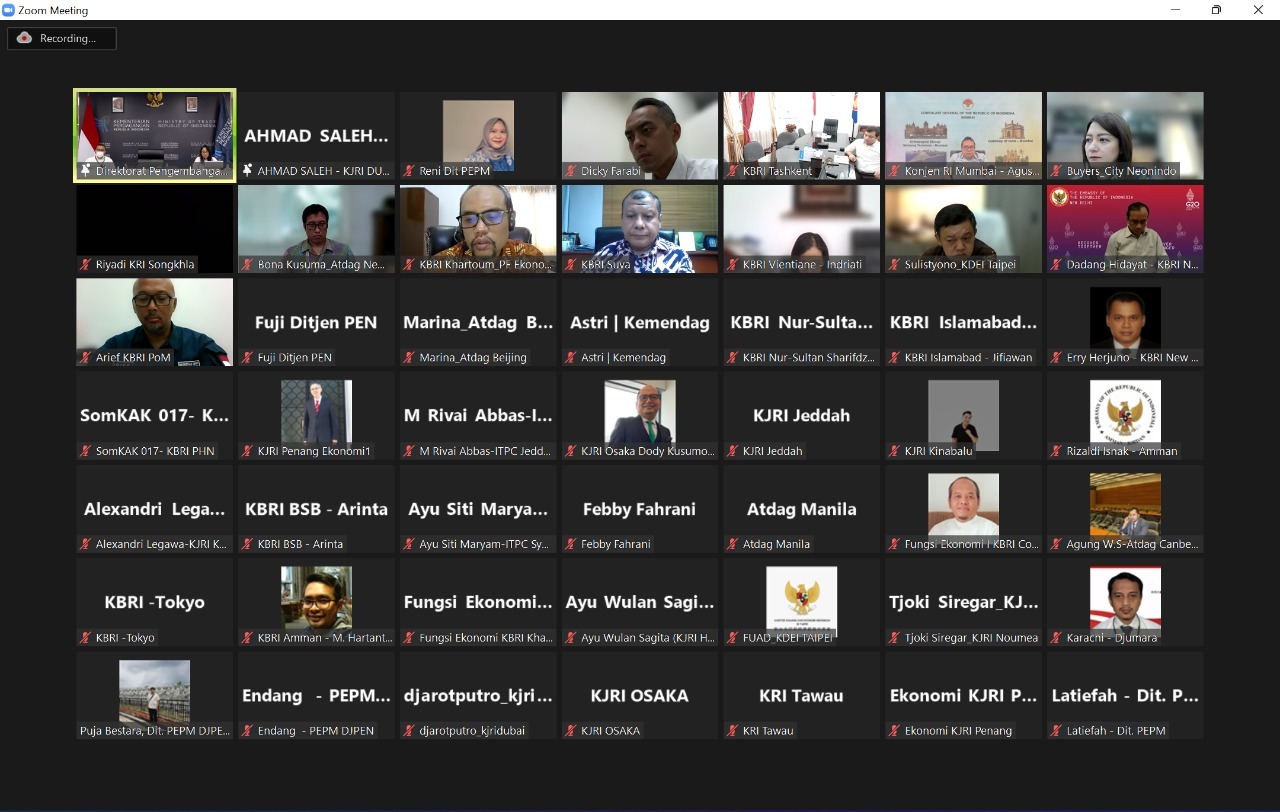Click the Febby Fahrani participant tile
Viewport: 1280px width, 812px height.
pos(639,508)
